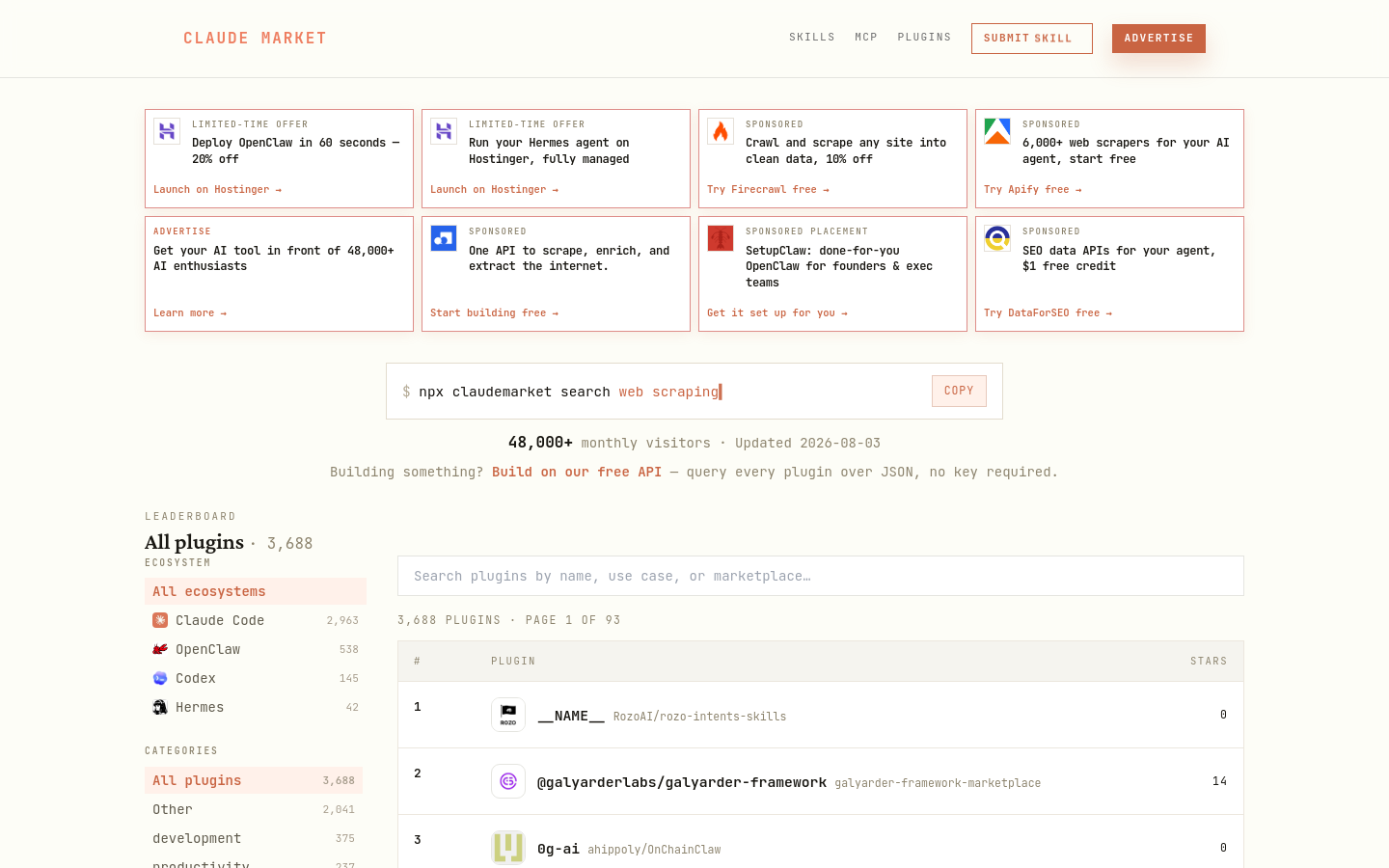Follow the 'Try DataForSEO free' link
The height and width of the screenshot is (868, 1389).
pyautogui.click(x=1048, y=313)
